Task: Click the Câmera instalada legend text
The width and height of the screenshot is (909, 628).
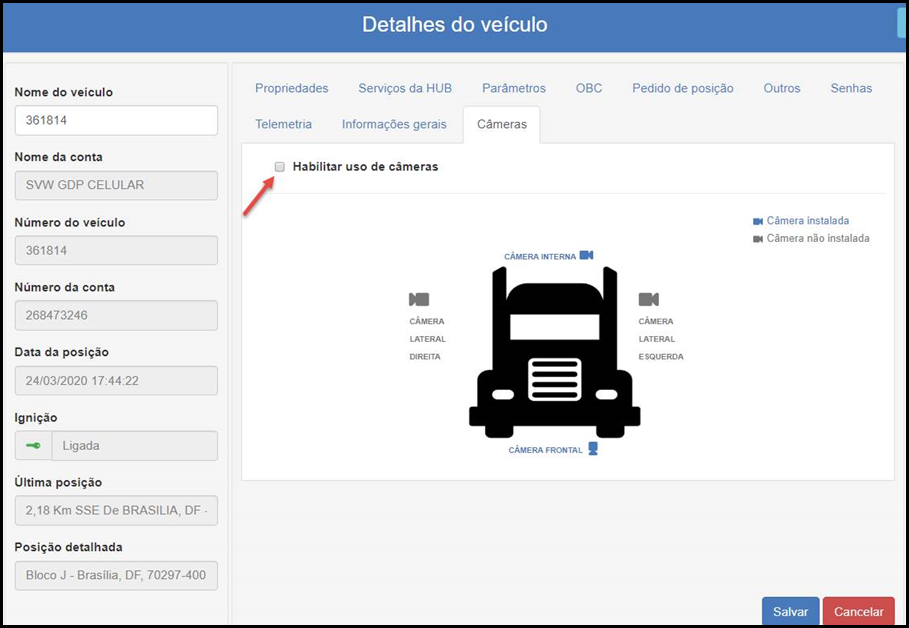Action: [808, 221]
